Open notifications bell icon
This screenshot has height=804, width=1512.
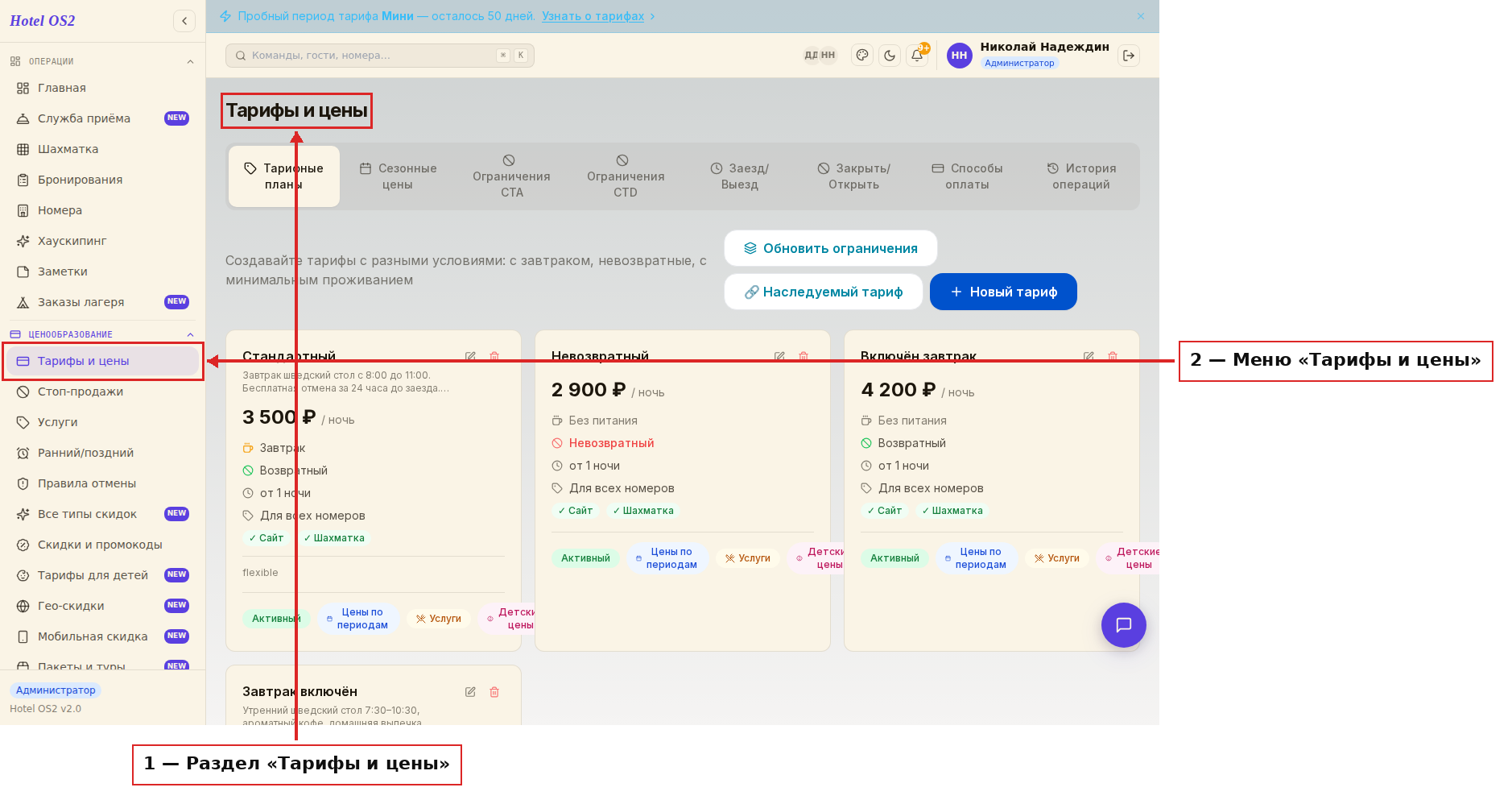click(x=917, y=56)
